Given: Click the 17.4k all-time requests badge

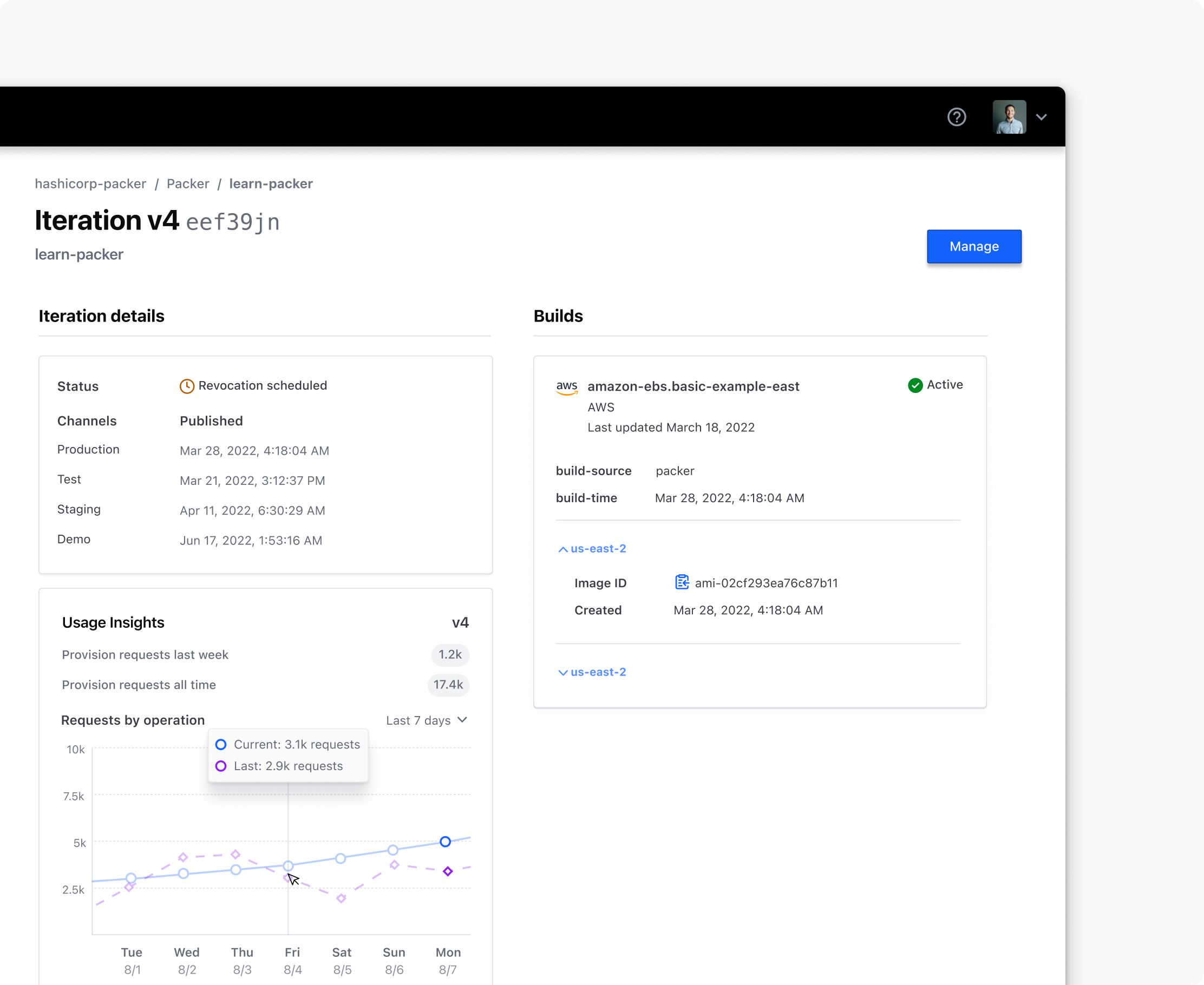Looking at the screenshot, I should pos(448,685).
